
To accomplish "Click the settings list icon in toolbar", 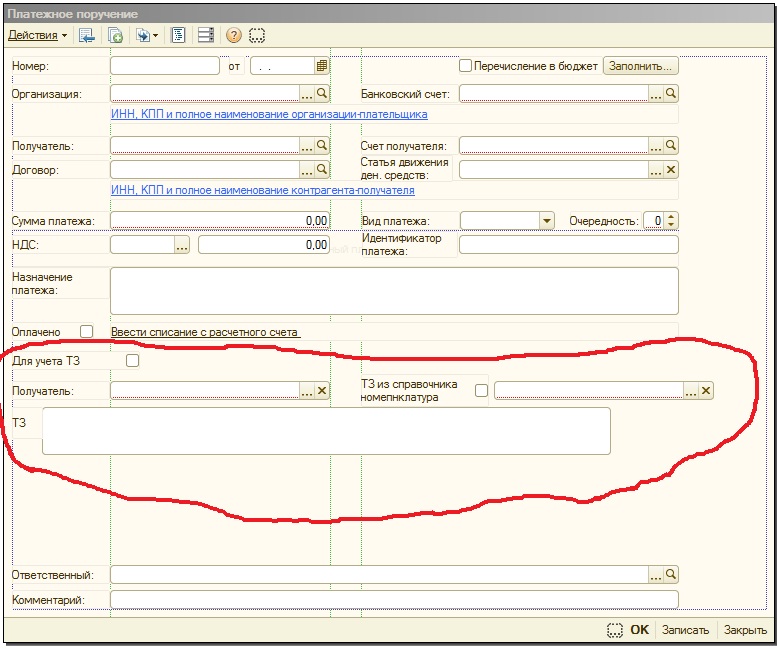I will click(206, 35).
